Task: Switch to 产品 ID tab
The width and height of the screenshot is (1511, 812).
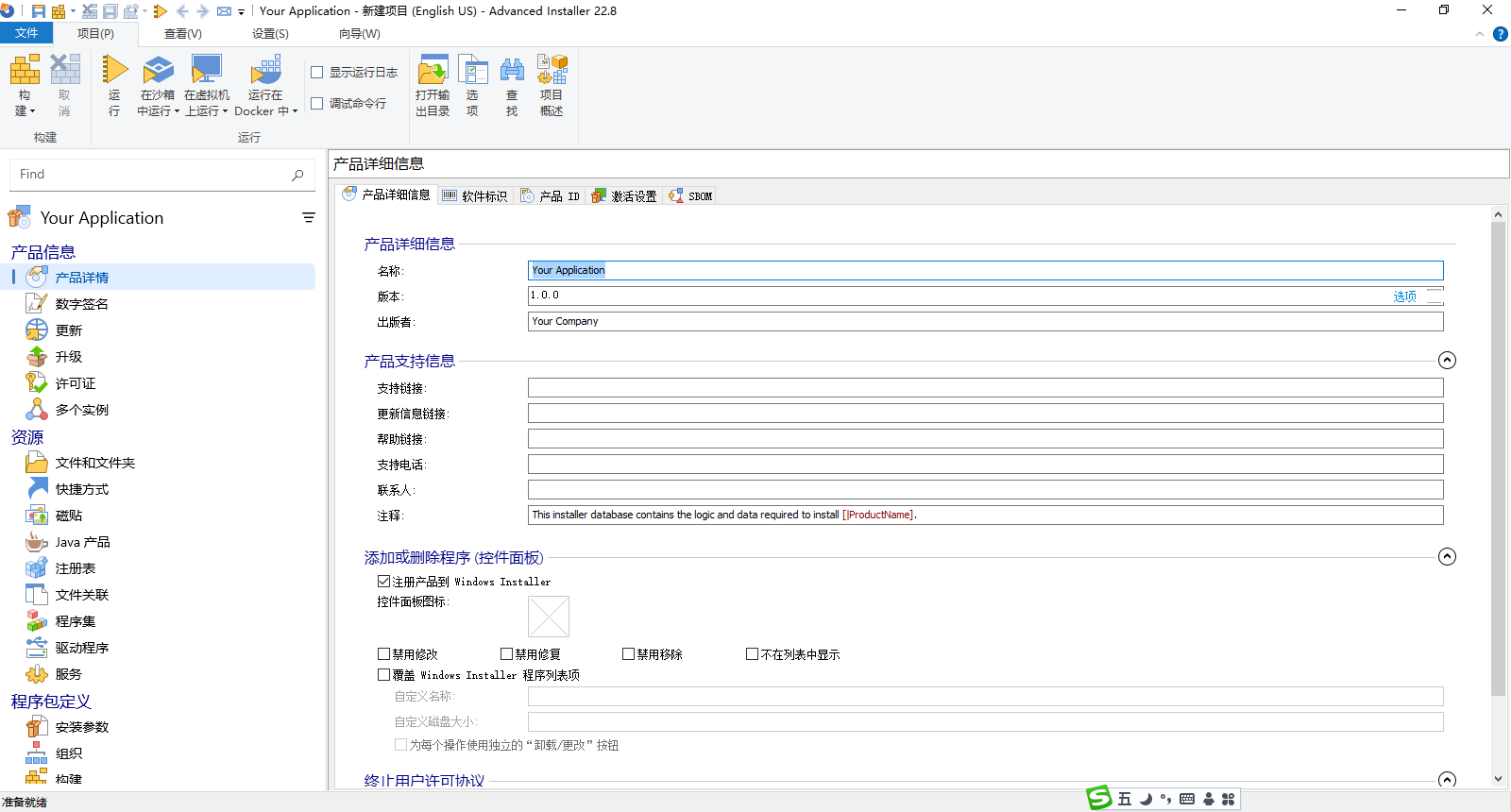Action: pyautogui.click(x=550, y=195)
